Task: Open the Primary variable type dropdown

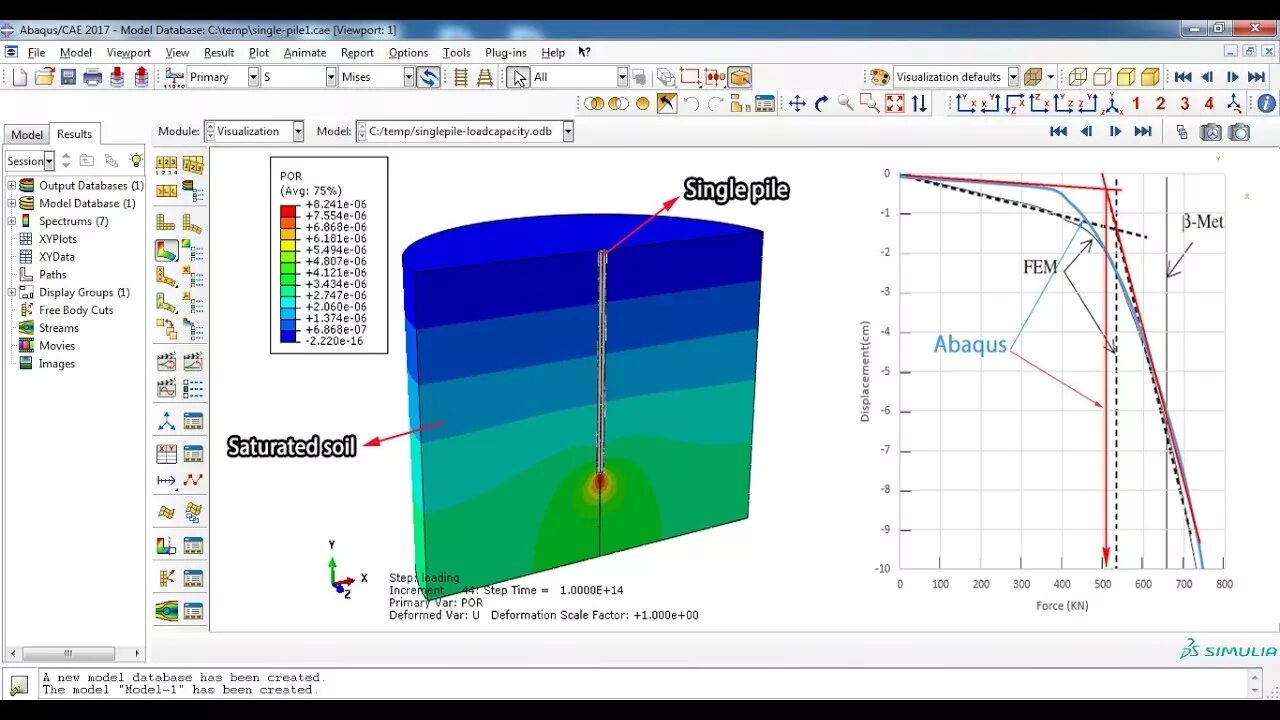Action: pyautogui.click(x=253, y=77)
